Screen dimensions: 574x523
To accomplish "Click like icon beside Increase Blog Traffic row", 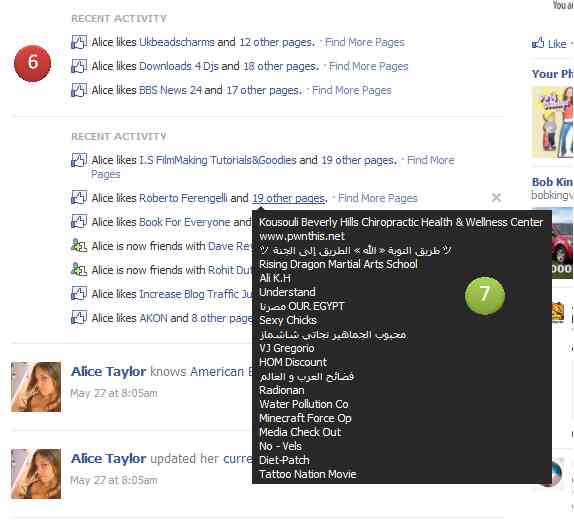I will [79, 294].
